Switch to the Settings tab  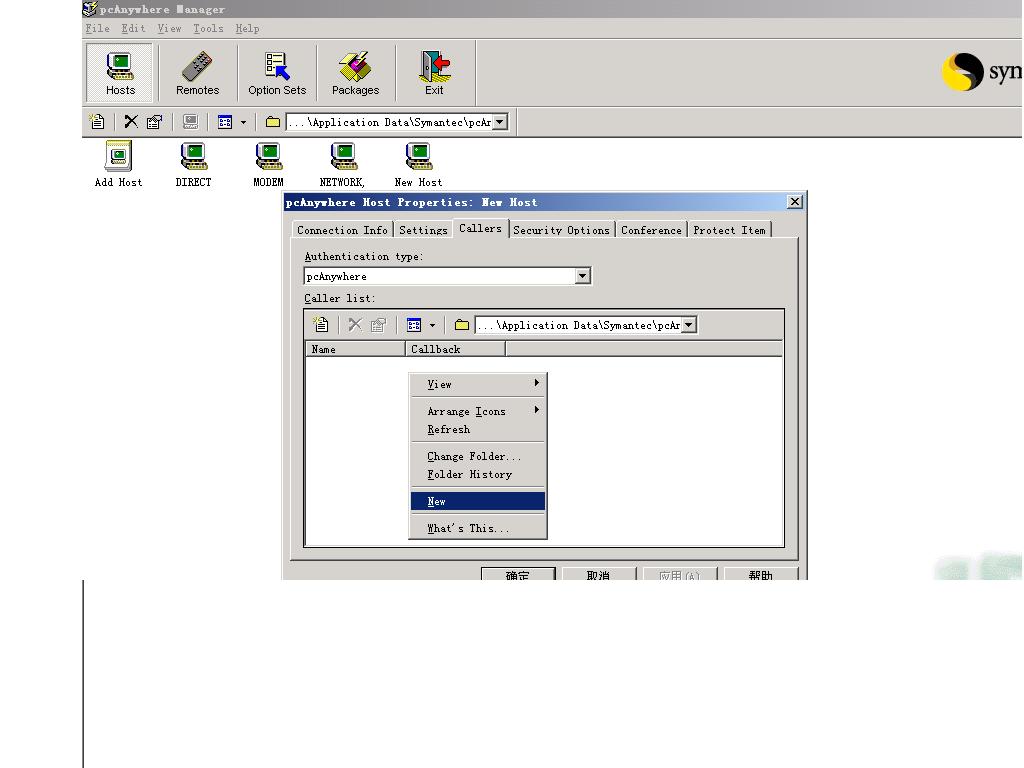(x=423, y=230)
